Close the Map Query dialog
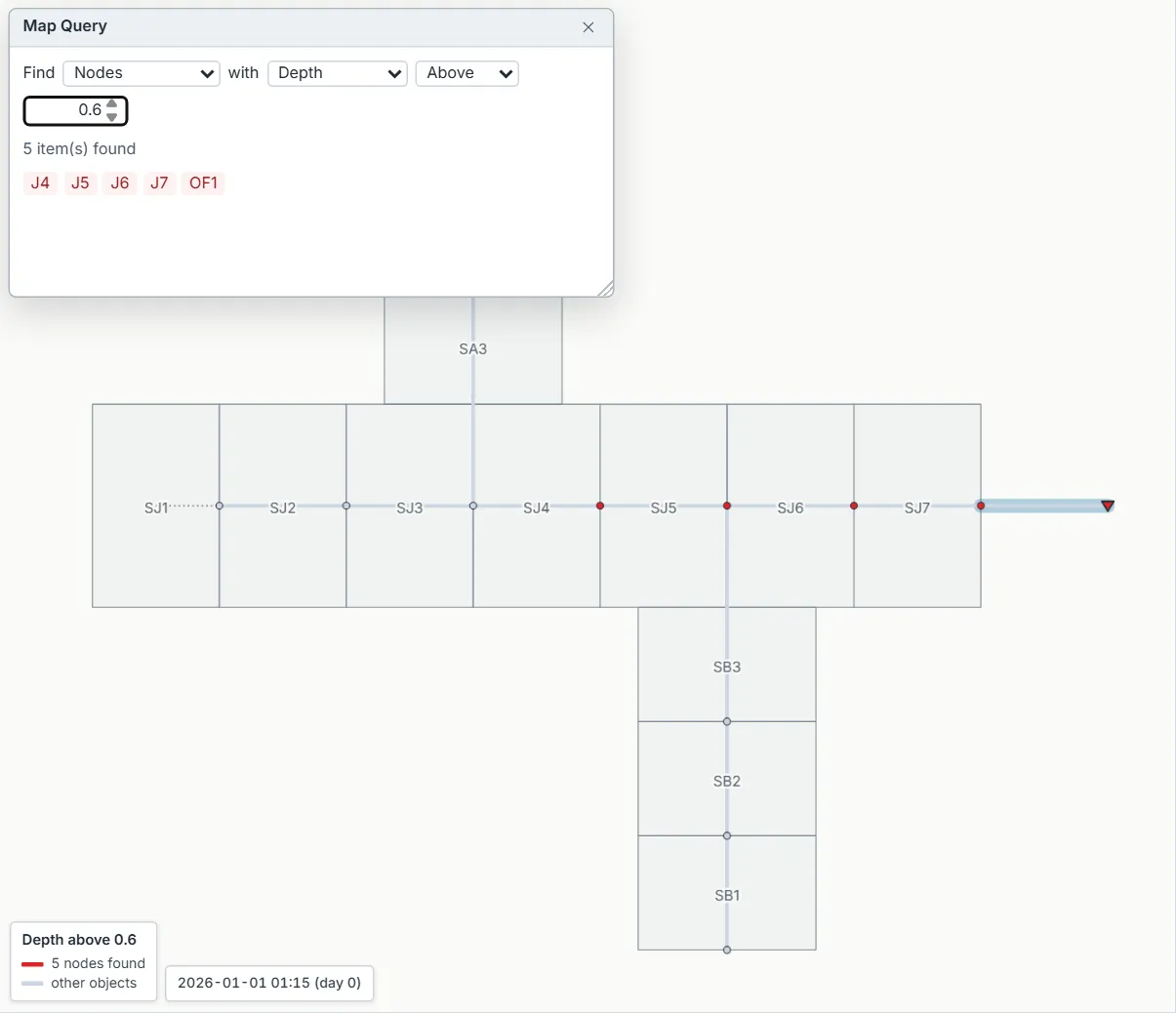1176x1013 pixels. pyautogui.click(x=588, y=27)
